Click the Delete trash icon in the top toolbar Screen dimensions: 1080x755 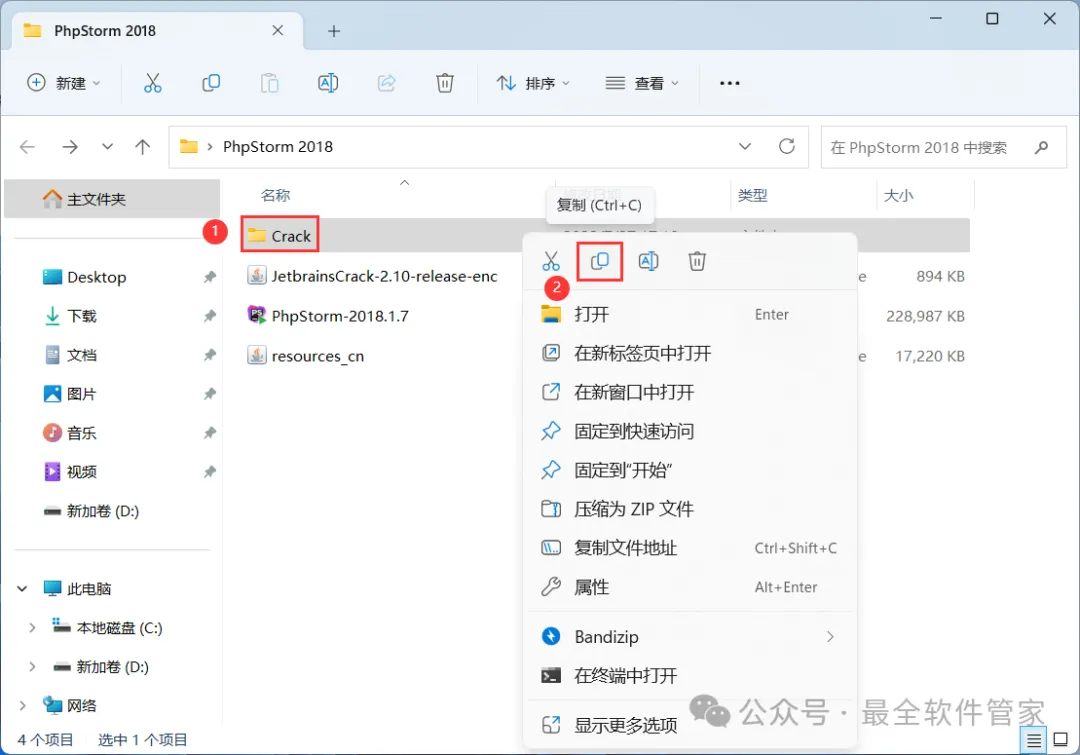[x=445, y=83]
